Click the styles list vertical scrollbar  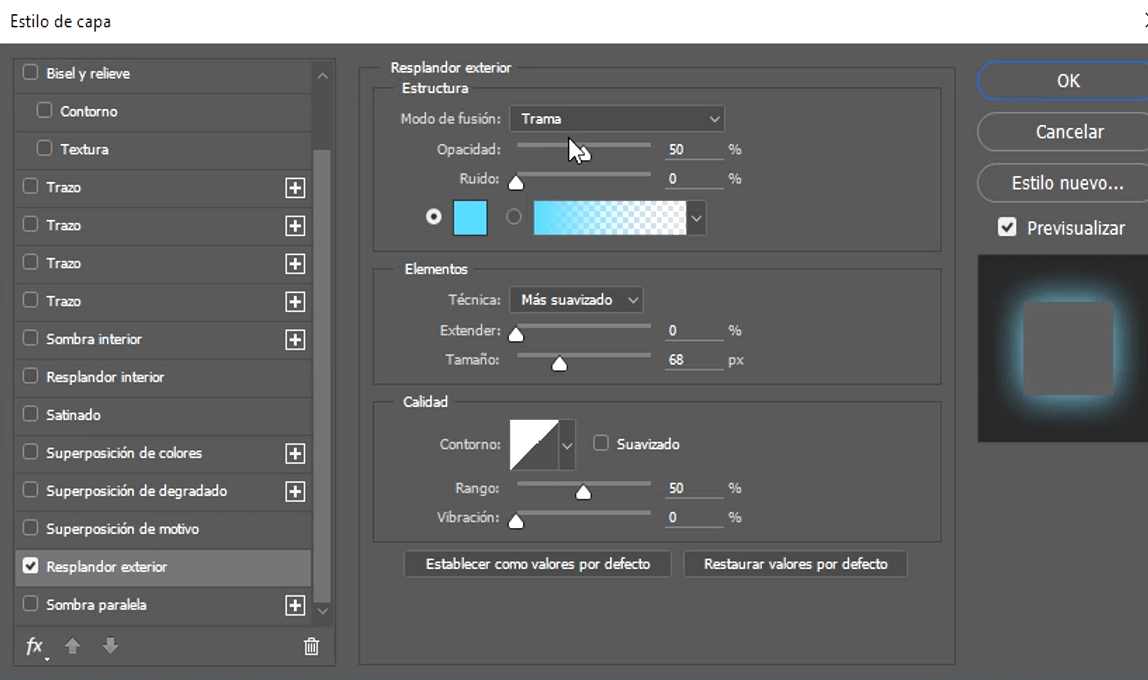click(322, 376)
